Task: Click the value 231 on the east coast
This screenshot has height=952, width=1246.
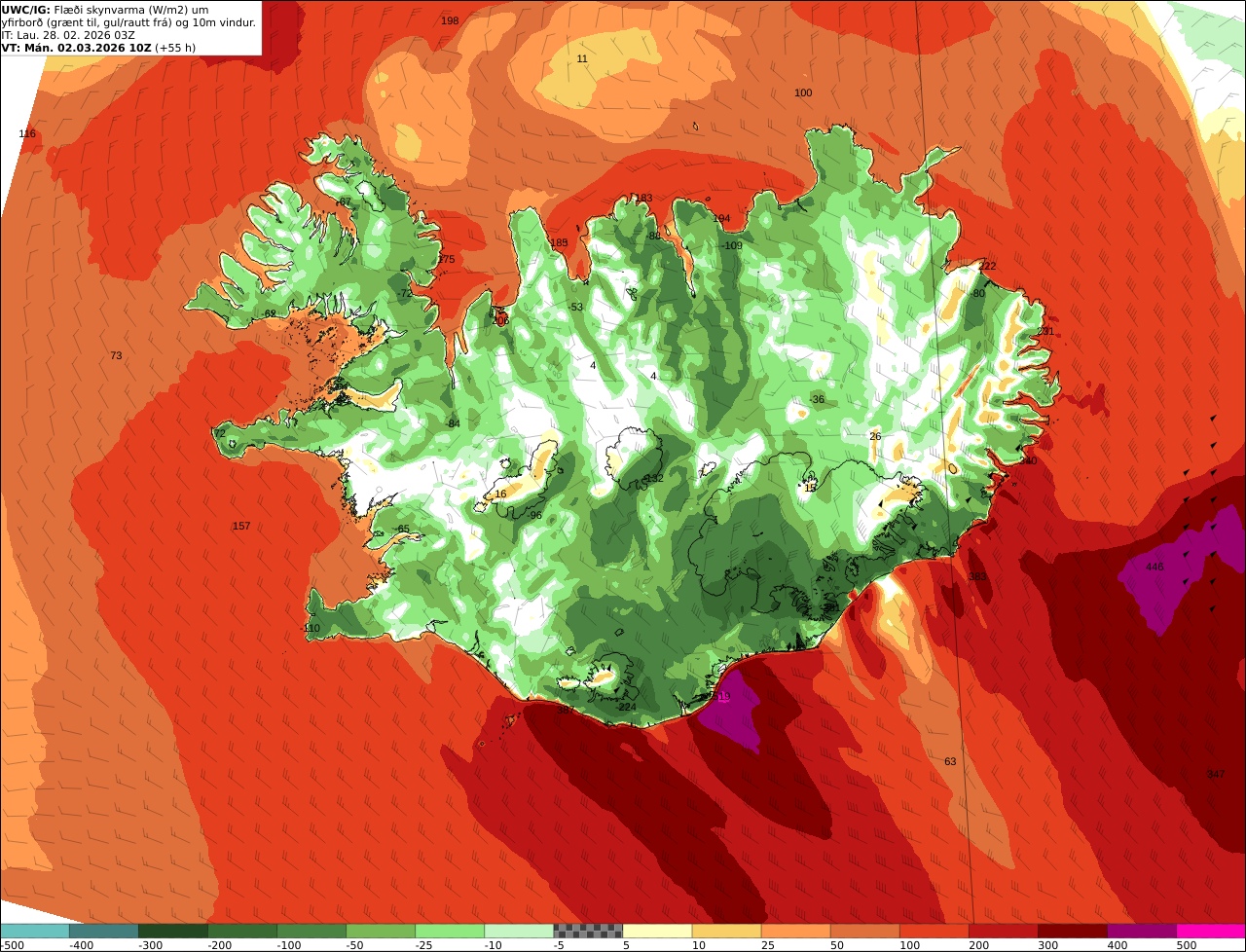Action: coord(1045,331)
